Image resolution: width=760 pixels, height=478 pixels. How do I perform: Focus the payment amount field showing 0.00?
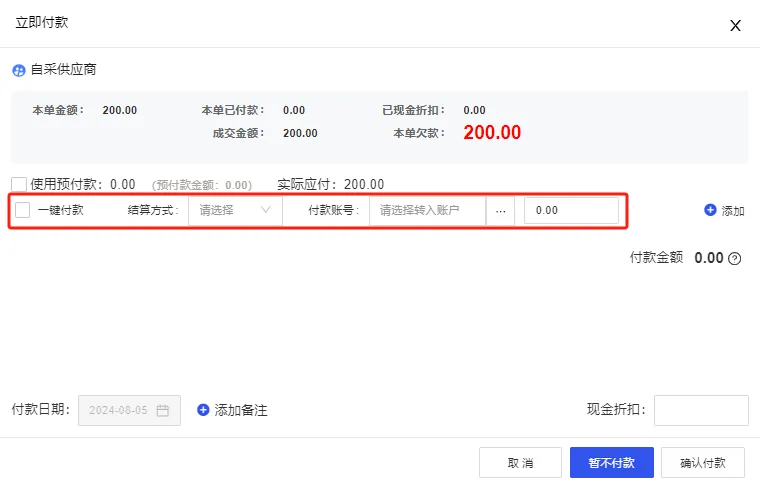571,211
